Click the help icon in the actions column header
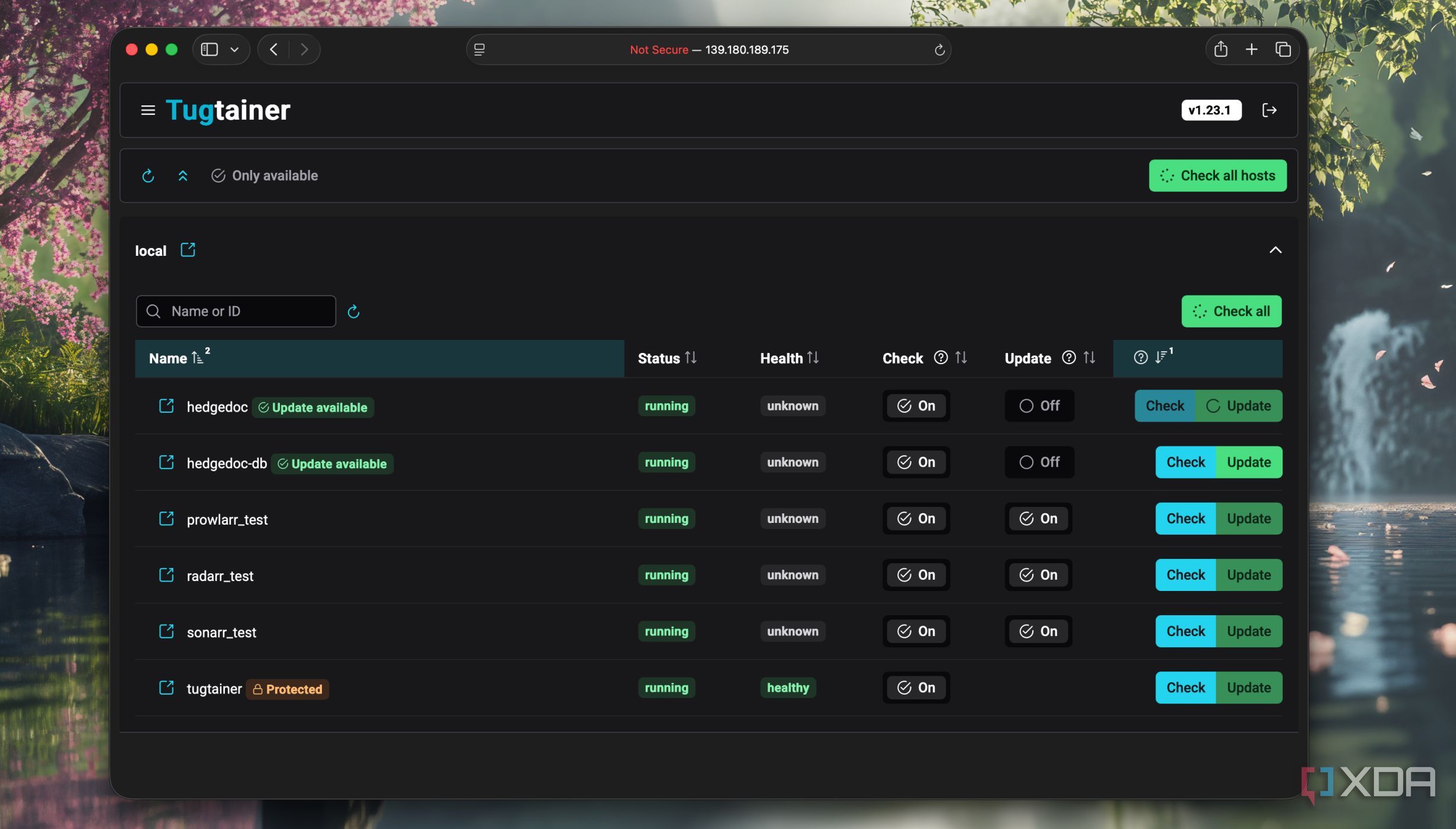 coord(1141,358)
